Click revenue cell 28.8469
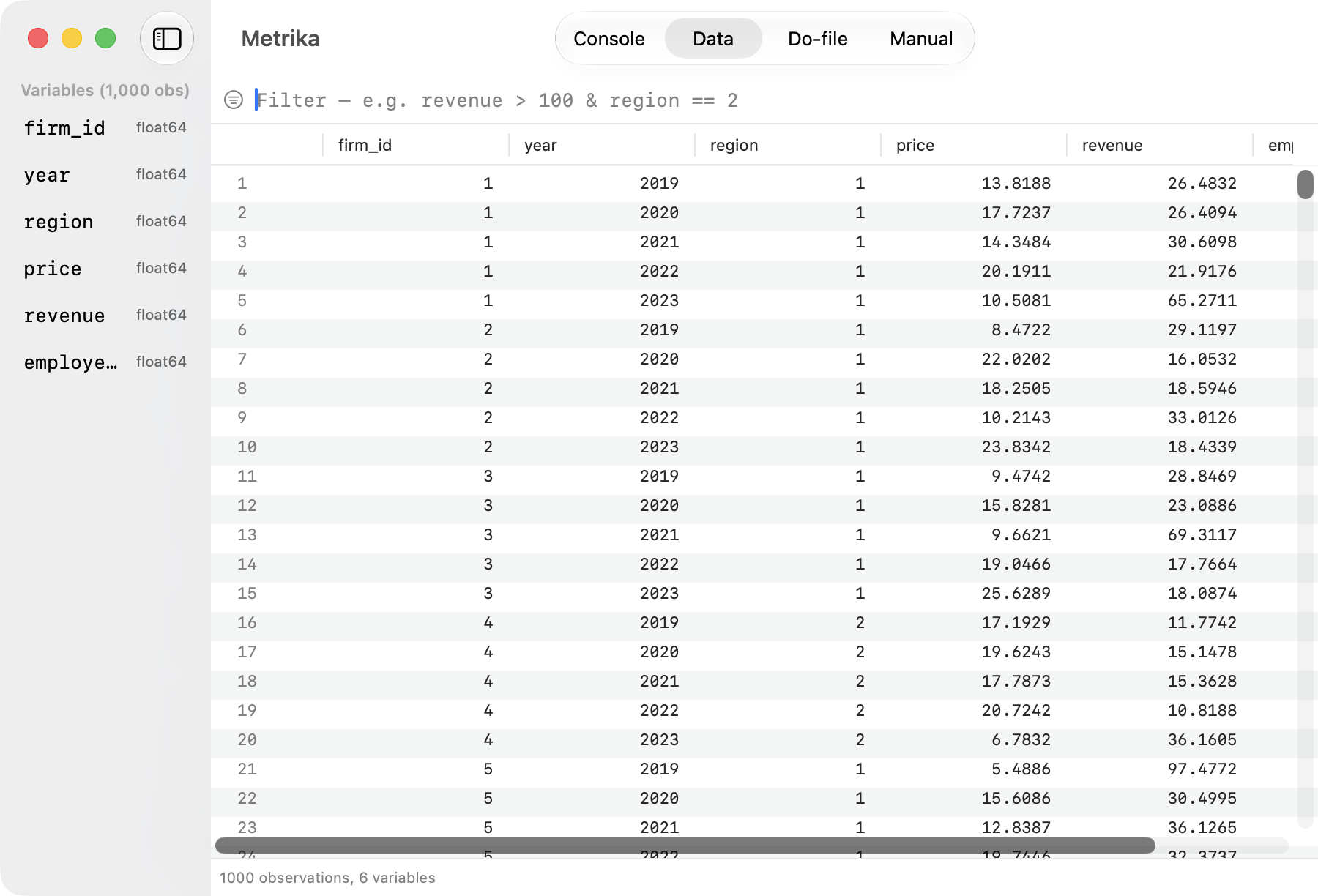The width and height of the screenshot is (1318, 896). (1202, 476)
